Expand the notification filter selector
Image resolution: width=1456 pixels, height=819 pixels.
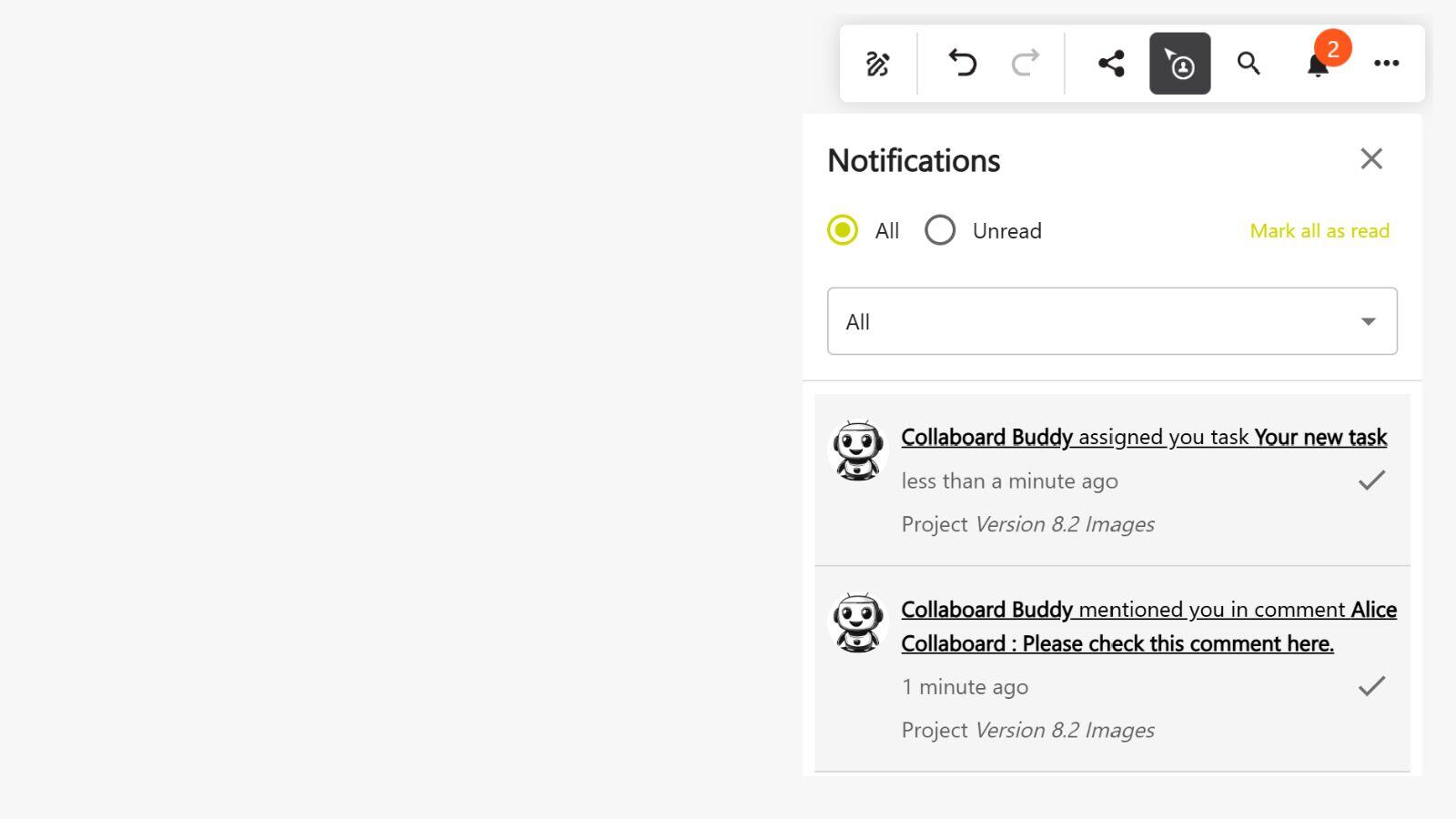1367,321
